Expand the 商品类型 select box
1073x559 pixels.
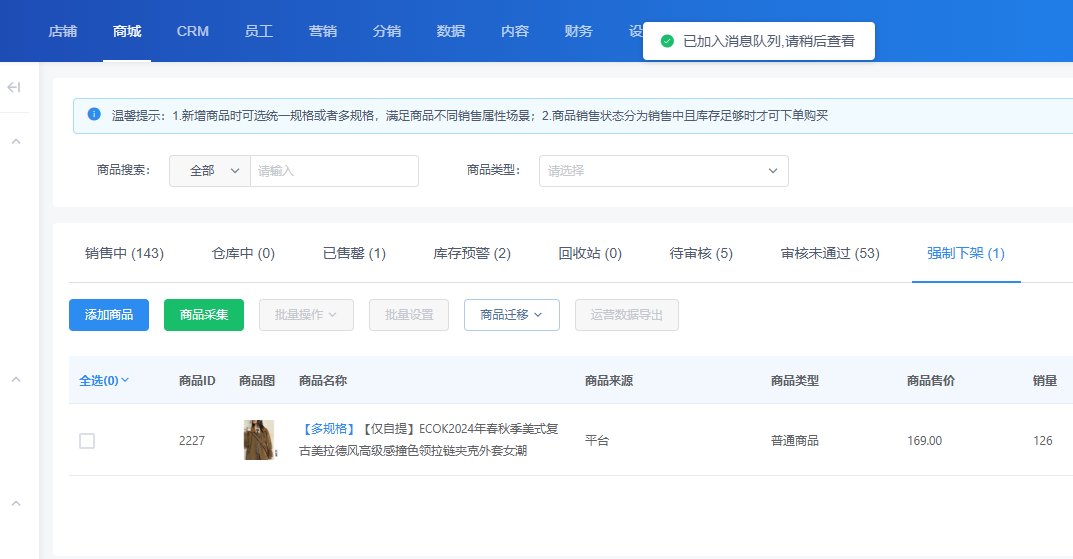pos(663,171)
